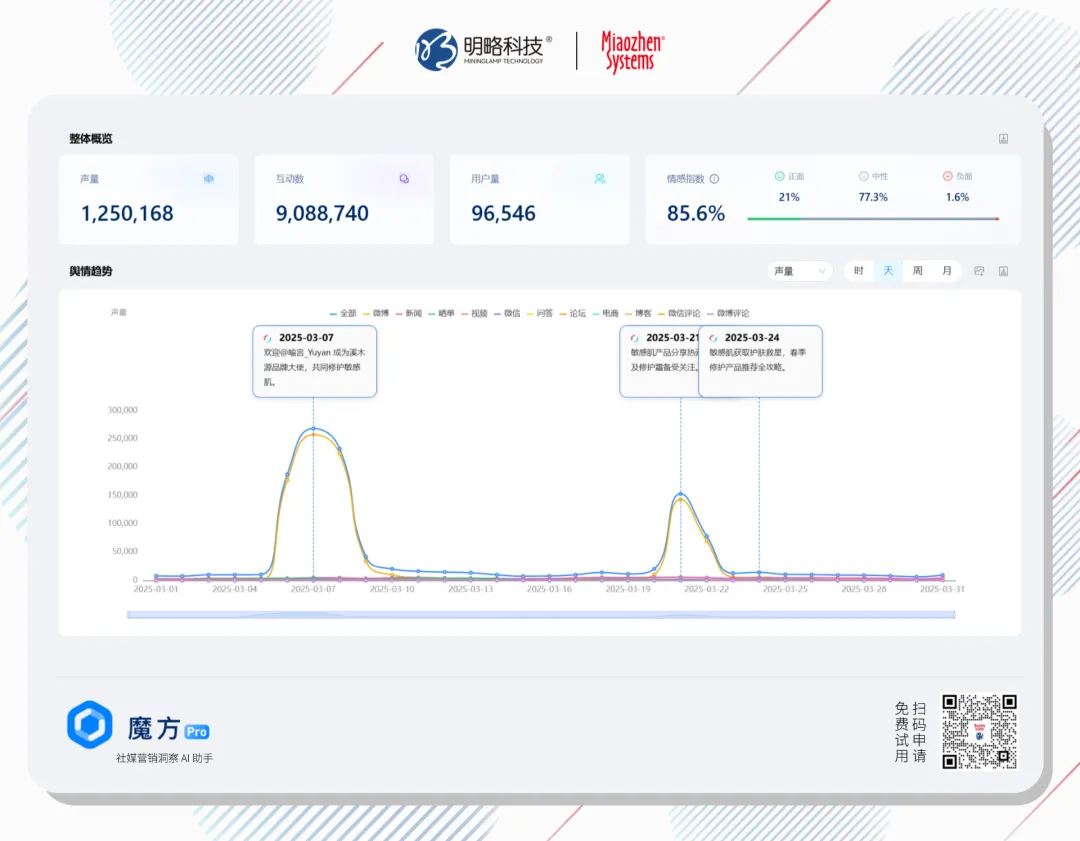
Task: Toggle 晒单 series in chart legend
Action: point(442,313)
